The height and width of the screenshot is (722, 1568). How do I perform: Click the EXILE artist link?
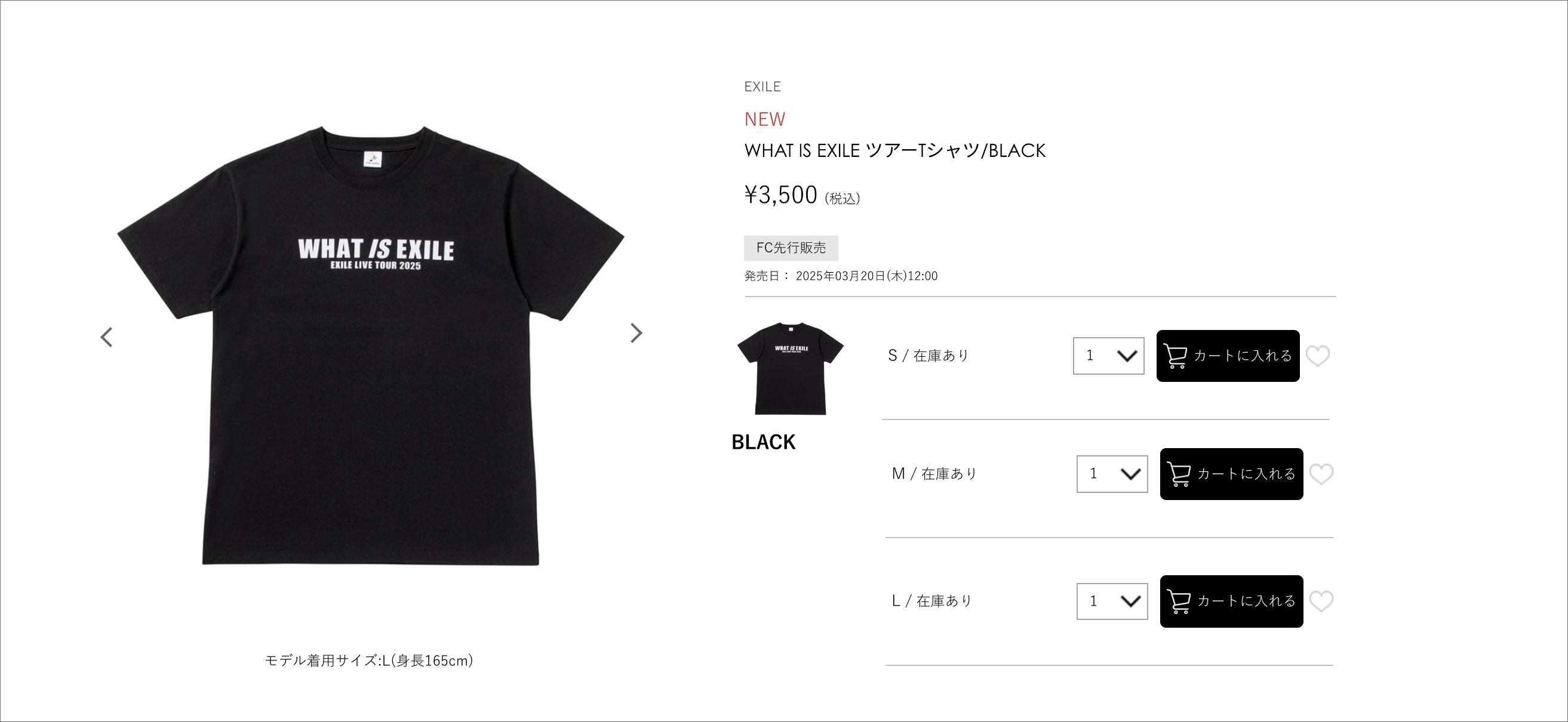click(762, 87)
